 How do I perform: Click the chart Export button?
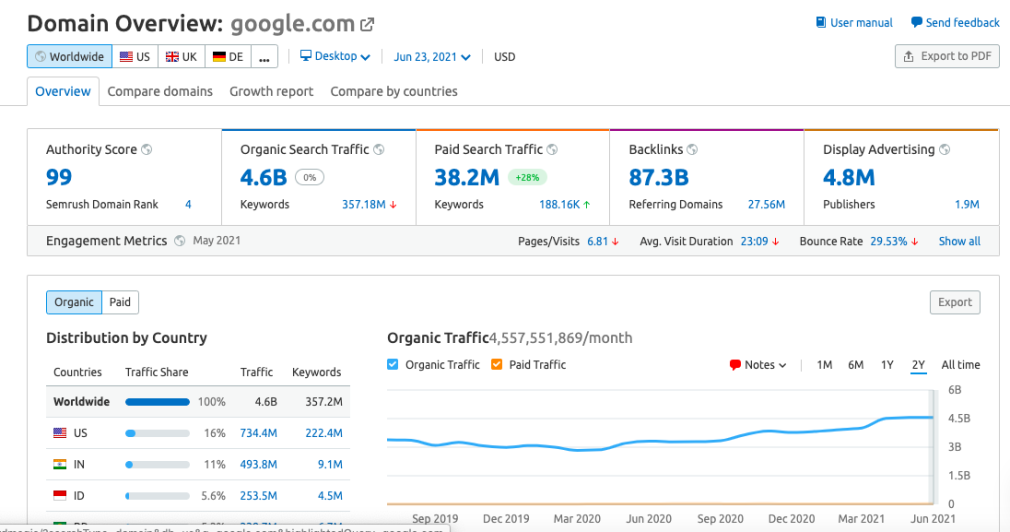point(955,302)
